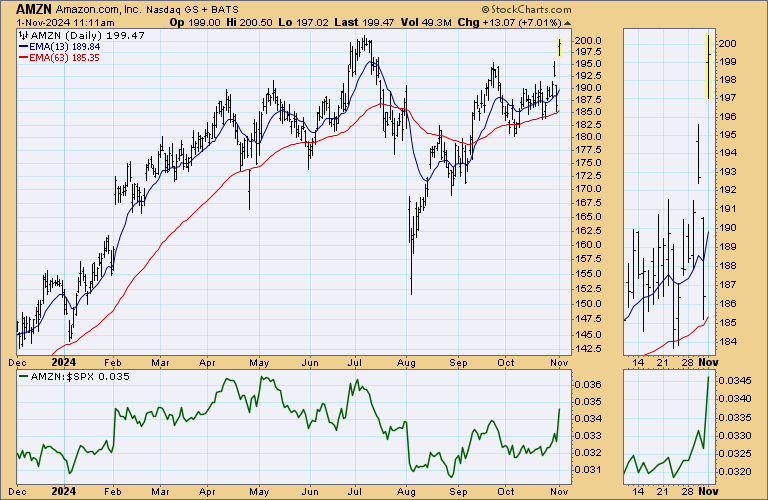Click the 200.0 price axis label
768x500 pixels.
click(x=588, y=41)
